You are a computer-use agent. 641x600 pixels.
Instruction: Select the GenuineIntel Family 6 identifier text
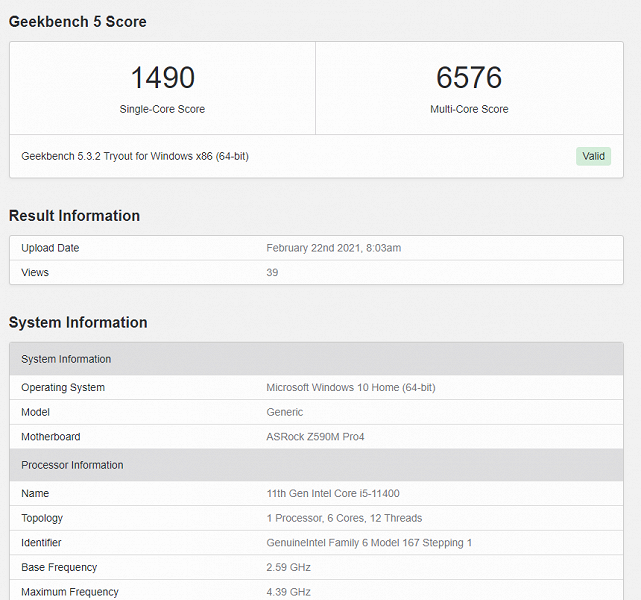click(x=369, y=543)
